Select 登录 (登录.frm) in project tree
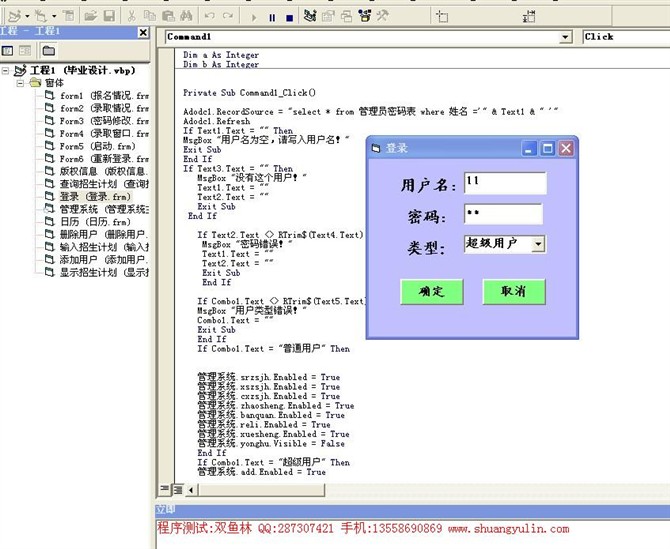Viewport: 670px width, 549px height. pos(88,197)
